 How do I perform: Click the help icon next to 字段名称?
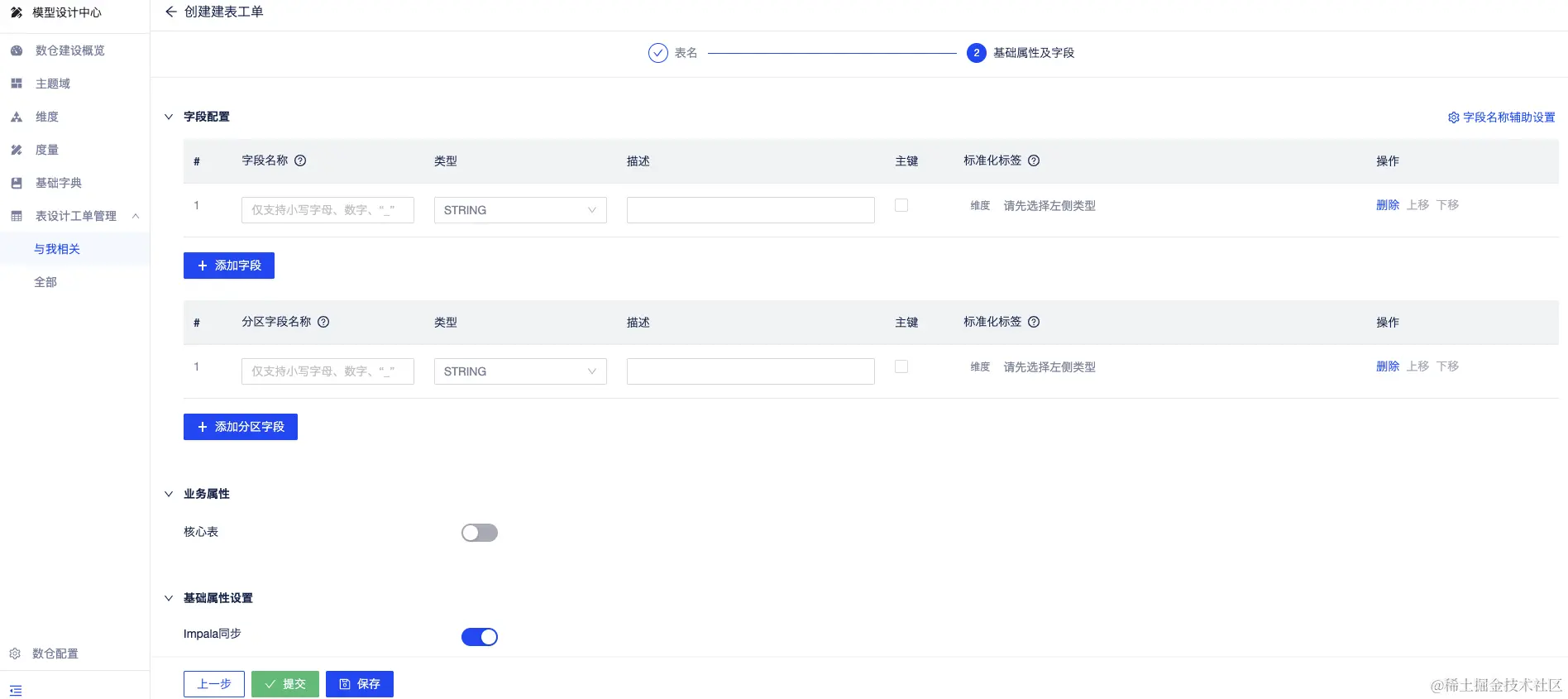click(x=300, y=160)
